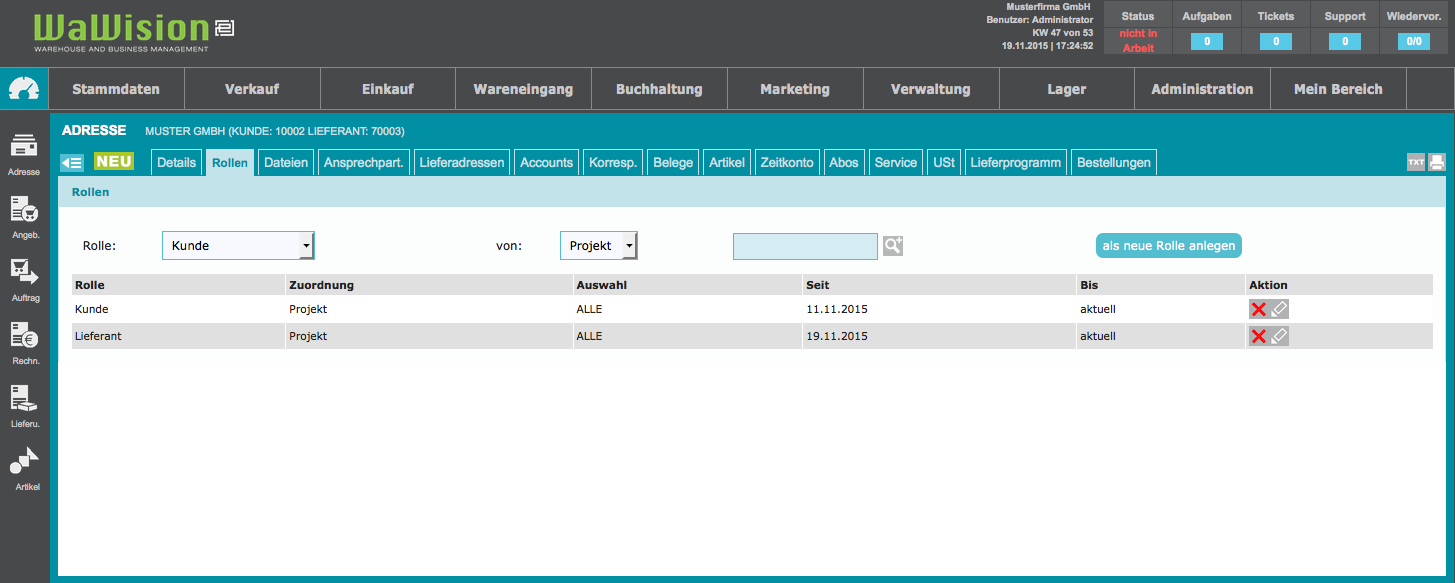Delete the Kunde role with red X
The height and width of the screenshot is (583, 1455).
pos(1258,309)
